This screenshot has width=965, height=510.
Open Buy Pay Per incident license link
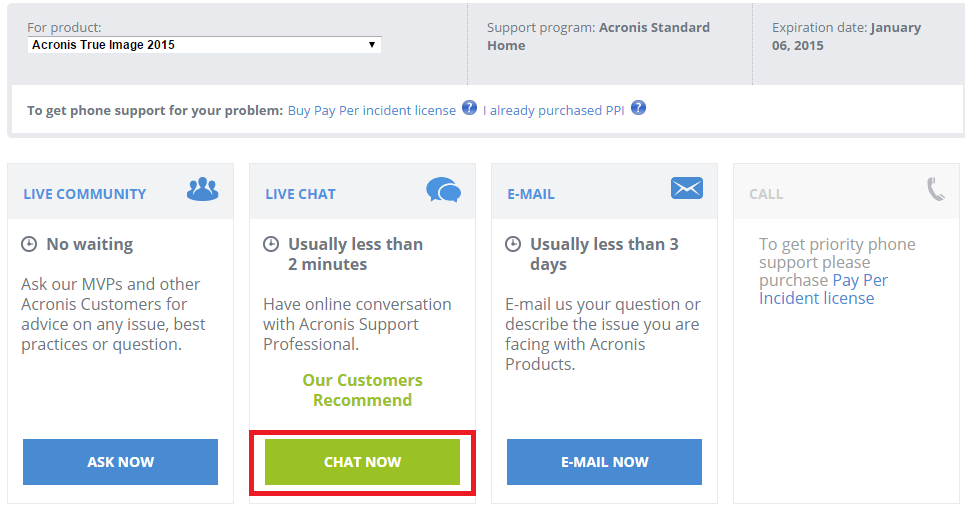[372, 111]
